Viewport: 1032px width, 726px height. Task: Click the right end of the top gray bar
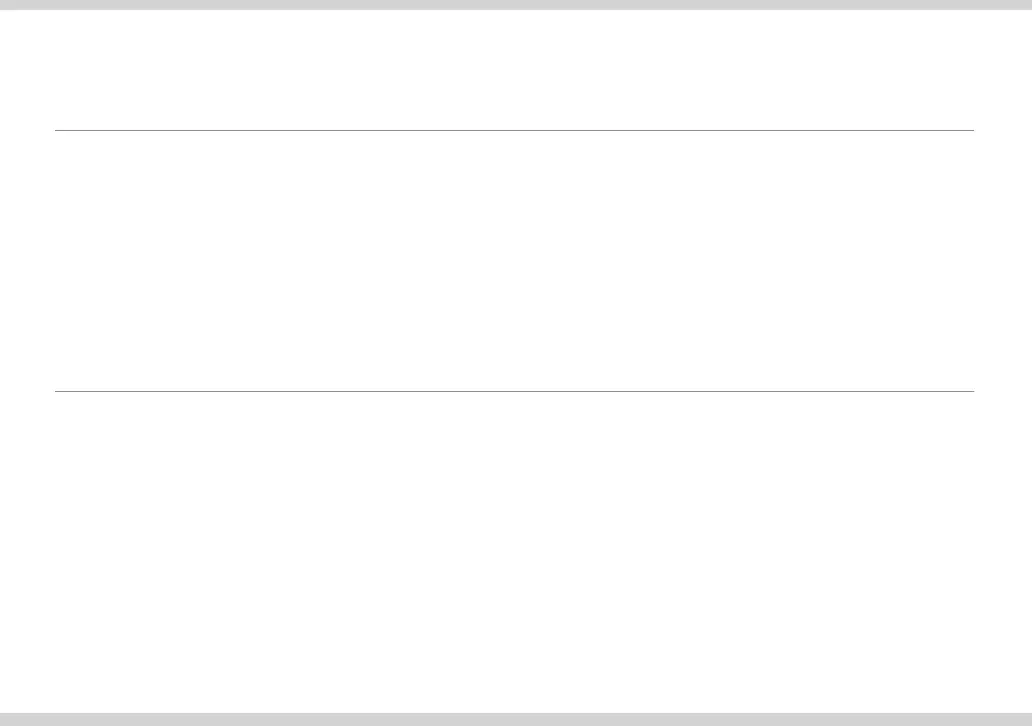(1026, 5)
